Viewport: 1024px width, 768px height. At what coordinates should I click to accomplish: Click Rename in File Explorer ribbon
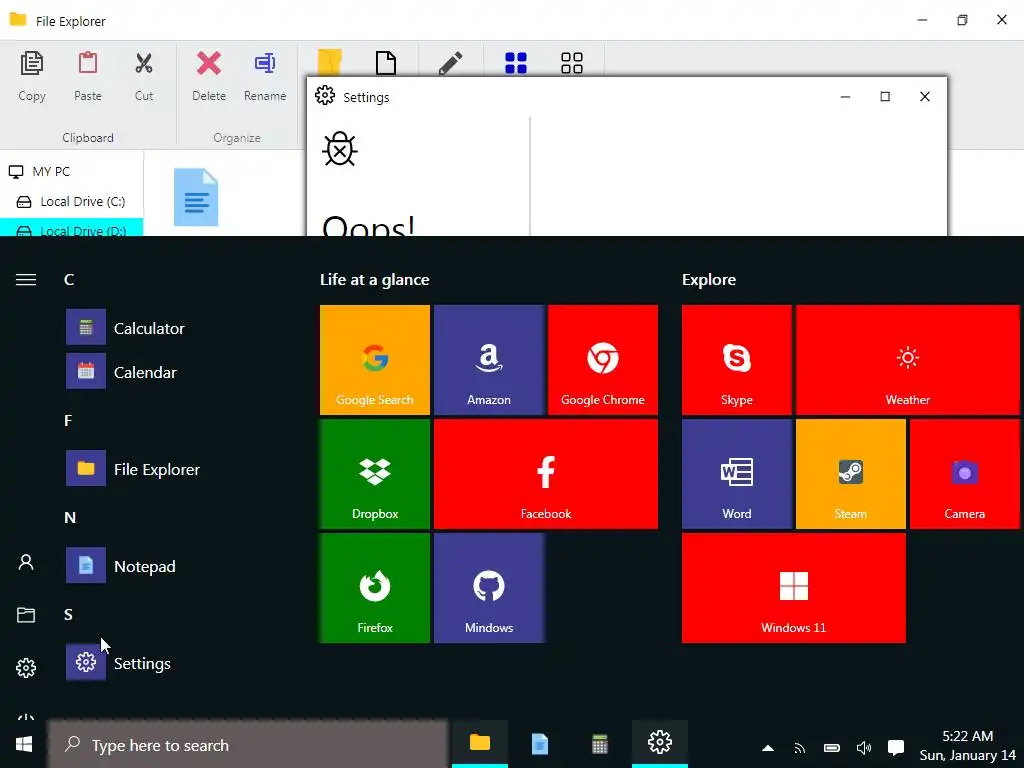click(x=264, y=76)
